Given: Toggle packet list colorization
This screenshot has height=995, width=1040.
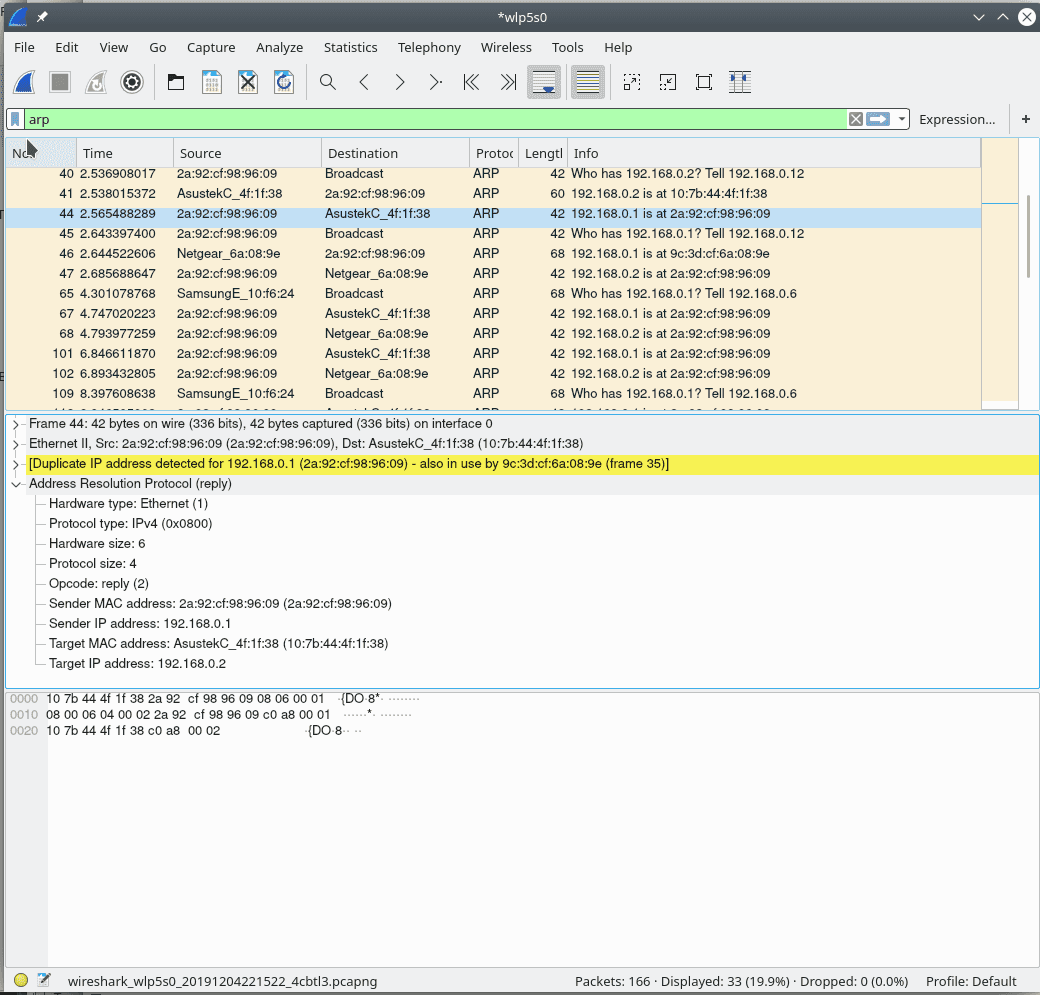Looking at the screenshot, I should pyautogui.click(x=588, y=82).
